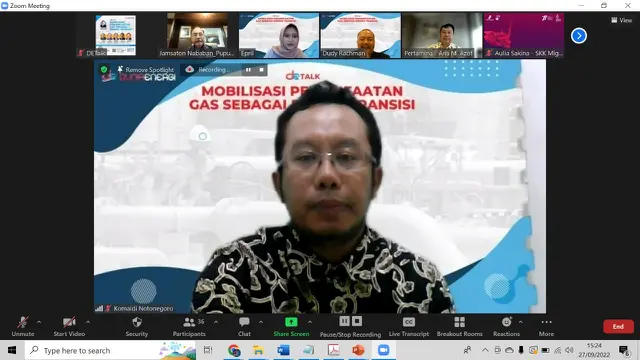Click the red End meeting button
Viewport: 640px width, 360px height.
tap(618, 327)
